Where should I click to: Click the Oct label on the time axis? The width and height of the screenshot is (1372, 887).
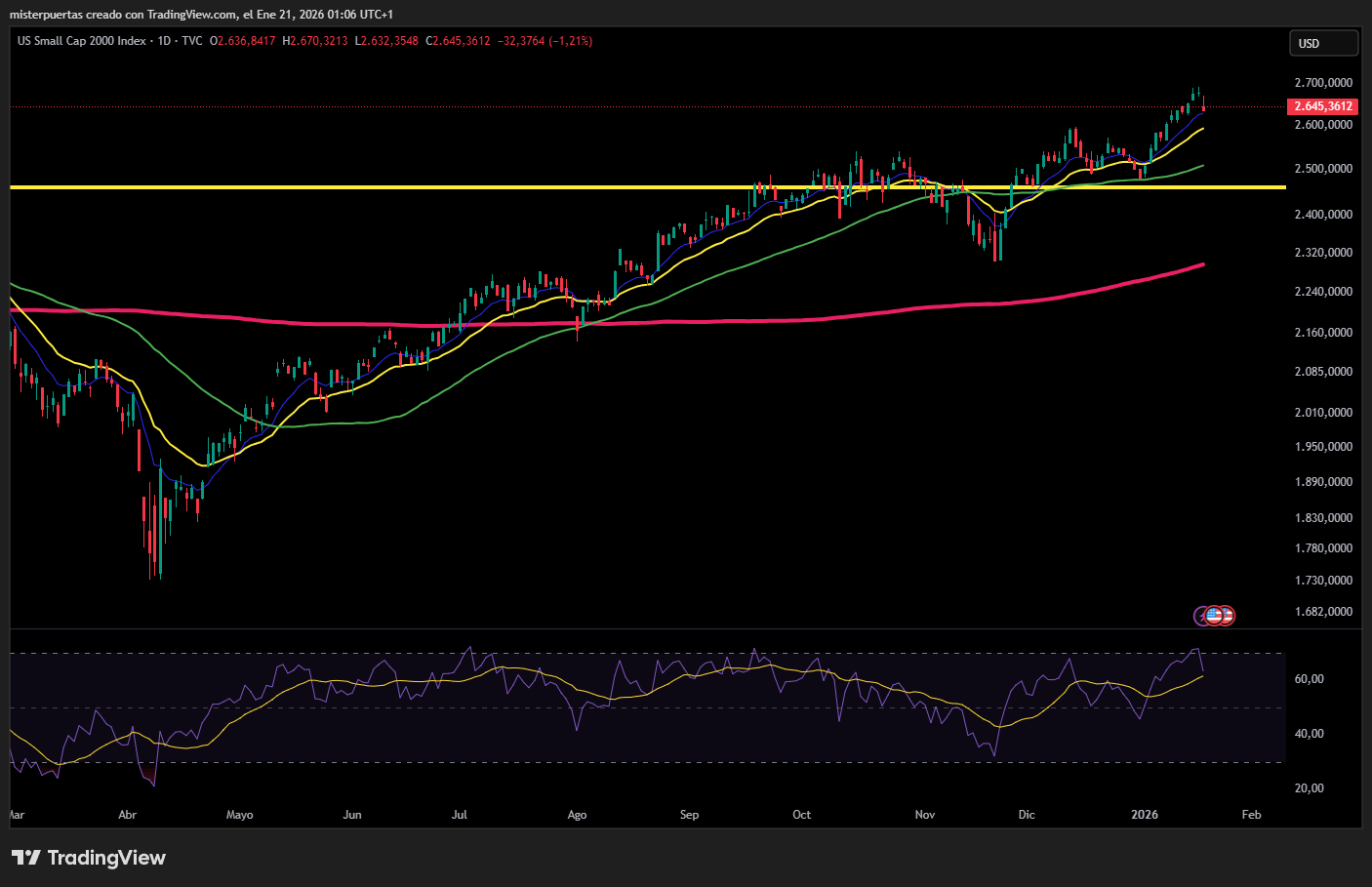pos(802,815)
